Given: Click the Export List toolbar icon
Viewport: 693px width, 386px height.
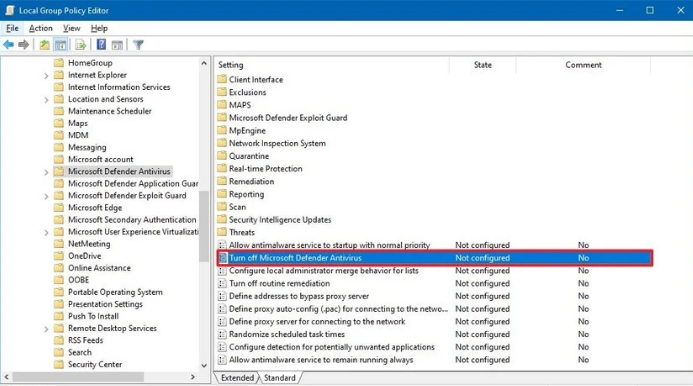Looking at the screenshot, I should [x=80, y=45].
